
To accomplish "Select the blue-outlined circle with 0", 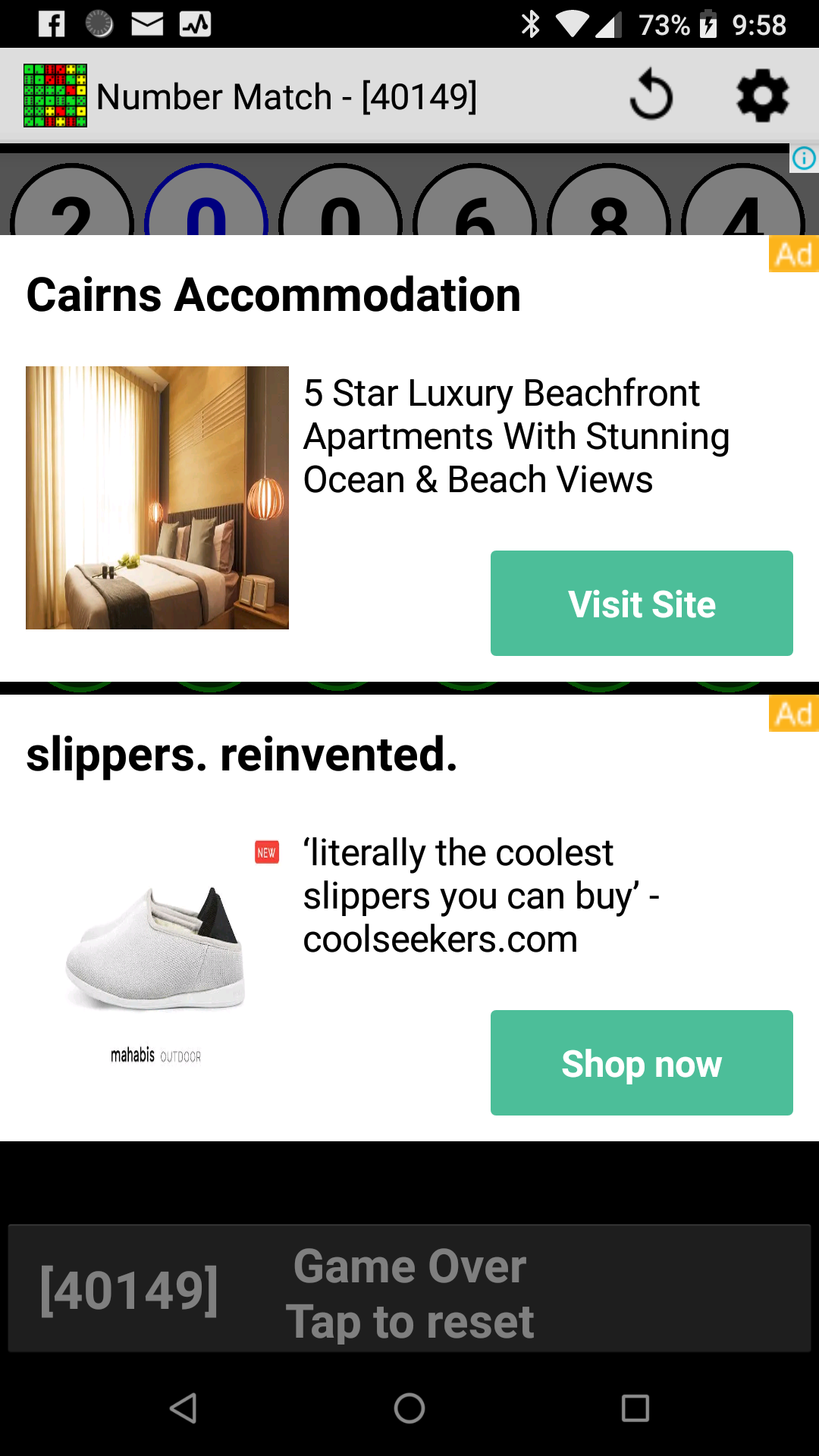I will pos(206,200).
